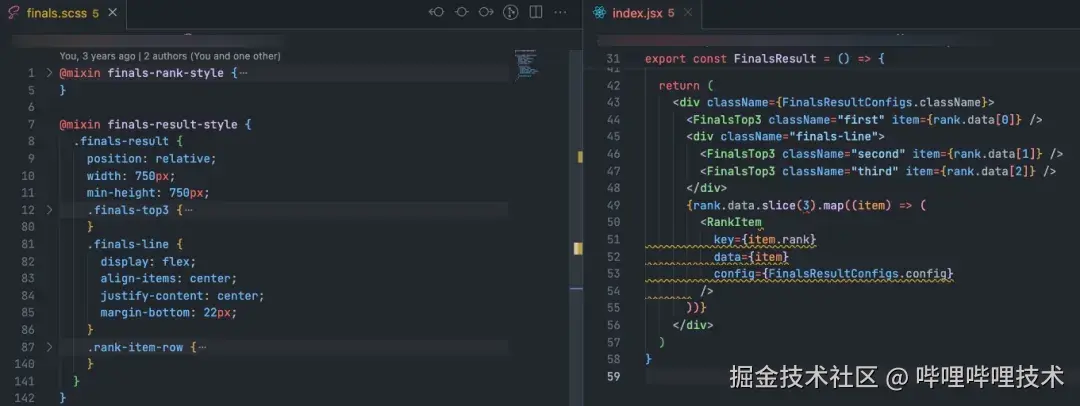Click 'display: flex;' on line 82
This screenshot has height=406, width=1080.
pyautogui.click(x=148, y=262)
